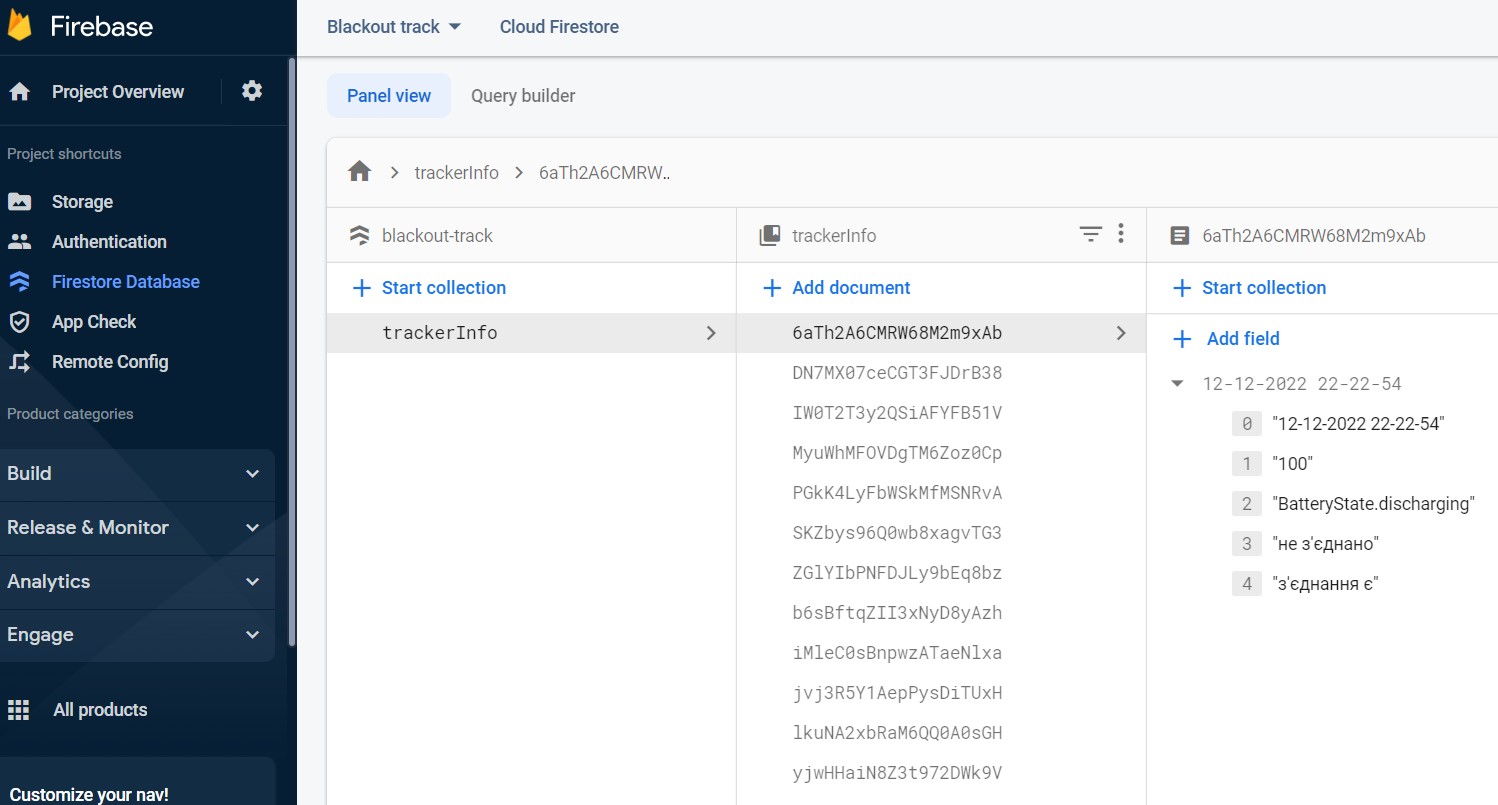Open Storage from project shortcuts
1498x805 pixels.
click(82, 202)
